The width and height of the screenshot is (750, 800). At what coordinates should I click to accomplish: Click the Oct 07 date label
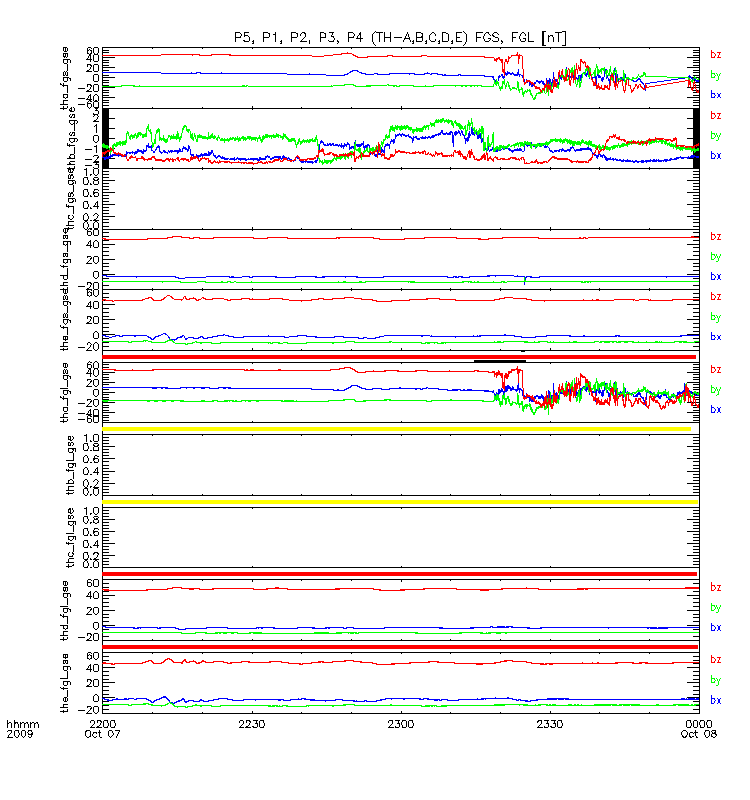[103, 734]
